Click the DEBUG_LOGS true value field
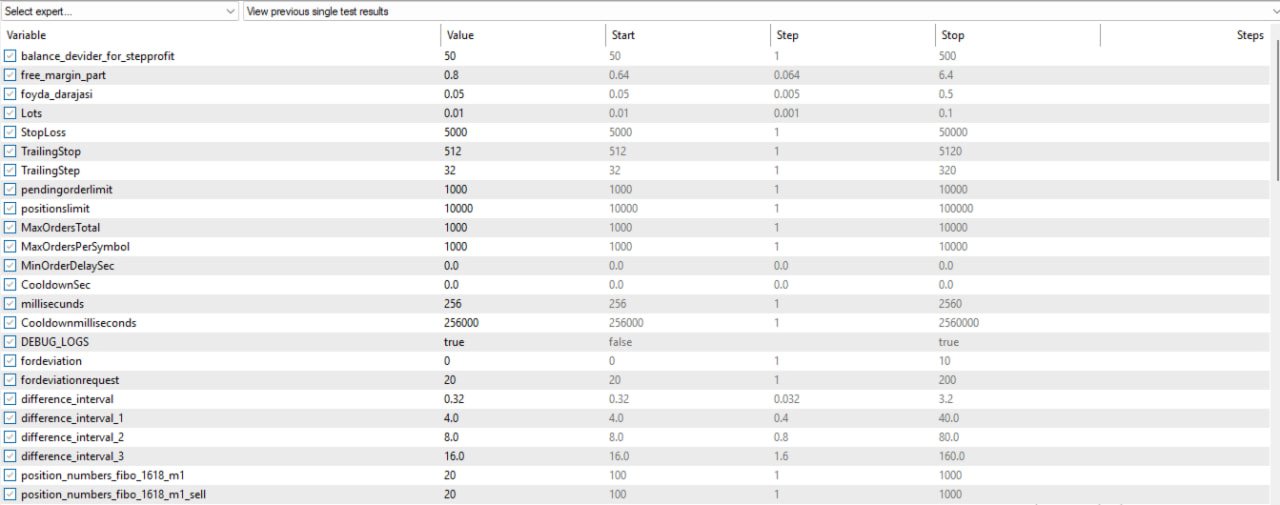Screen dimensions: 1280x505 522,342
